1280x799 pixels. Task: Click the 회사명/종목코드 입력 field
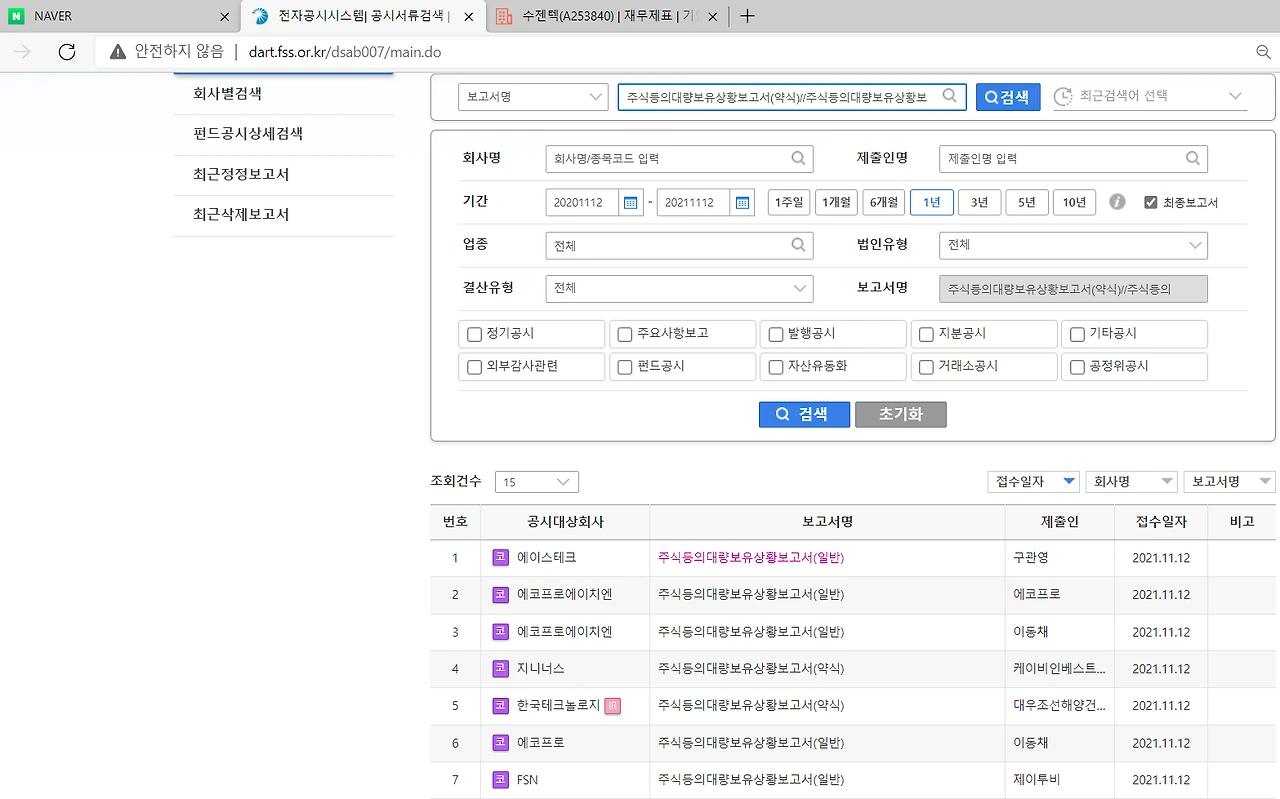point(679,158)
